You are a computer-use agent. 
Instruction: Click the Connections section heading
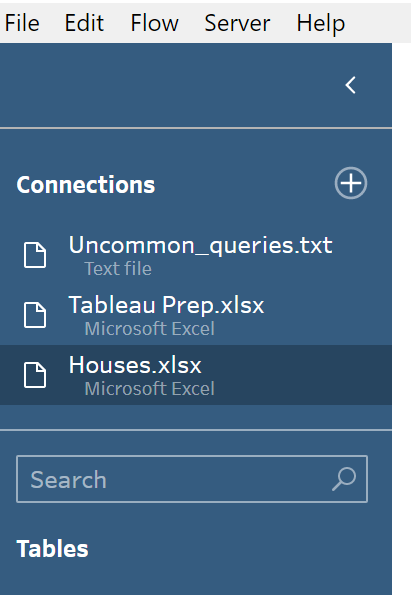click(86, 185)
